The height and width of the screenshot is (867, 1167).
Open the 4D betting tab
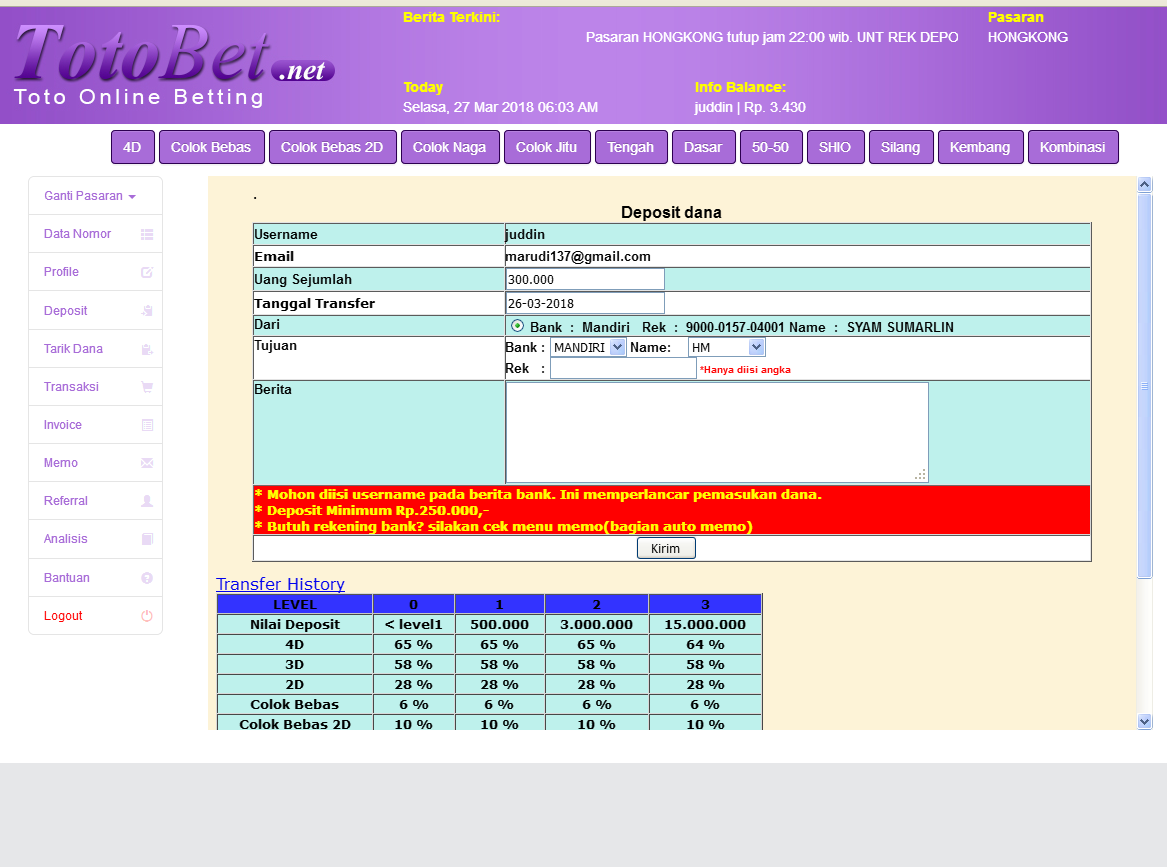point(132,147)
